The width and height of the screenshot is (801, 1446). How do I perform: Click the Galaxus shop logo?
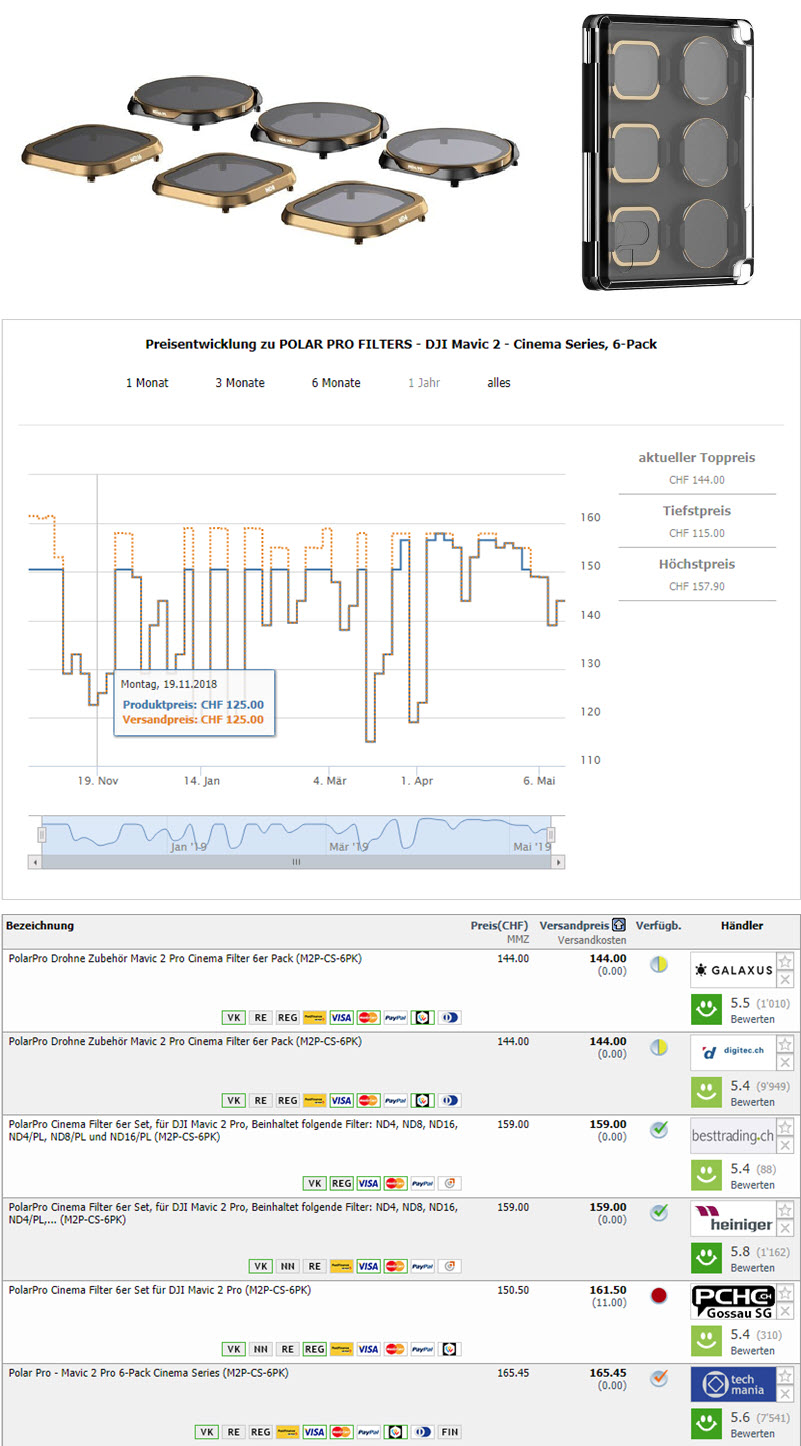point(732,970)
